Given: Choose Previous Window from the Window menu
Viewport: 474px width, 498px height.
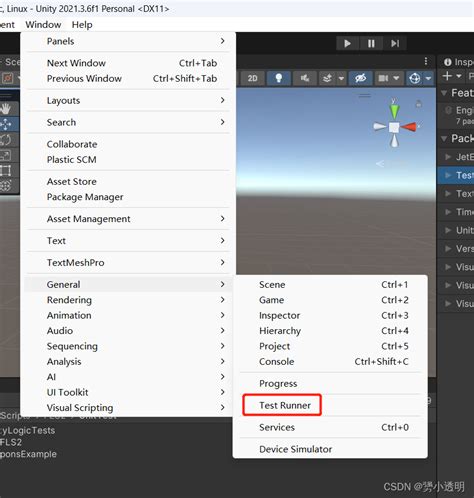Looking at the screenshot, I should [x=128, y=79].
